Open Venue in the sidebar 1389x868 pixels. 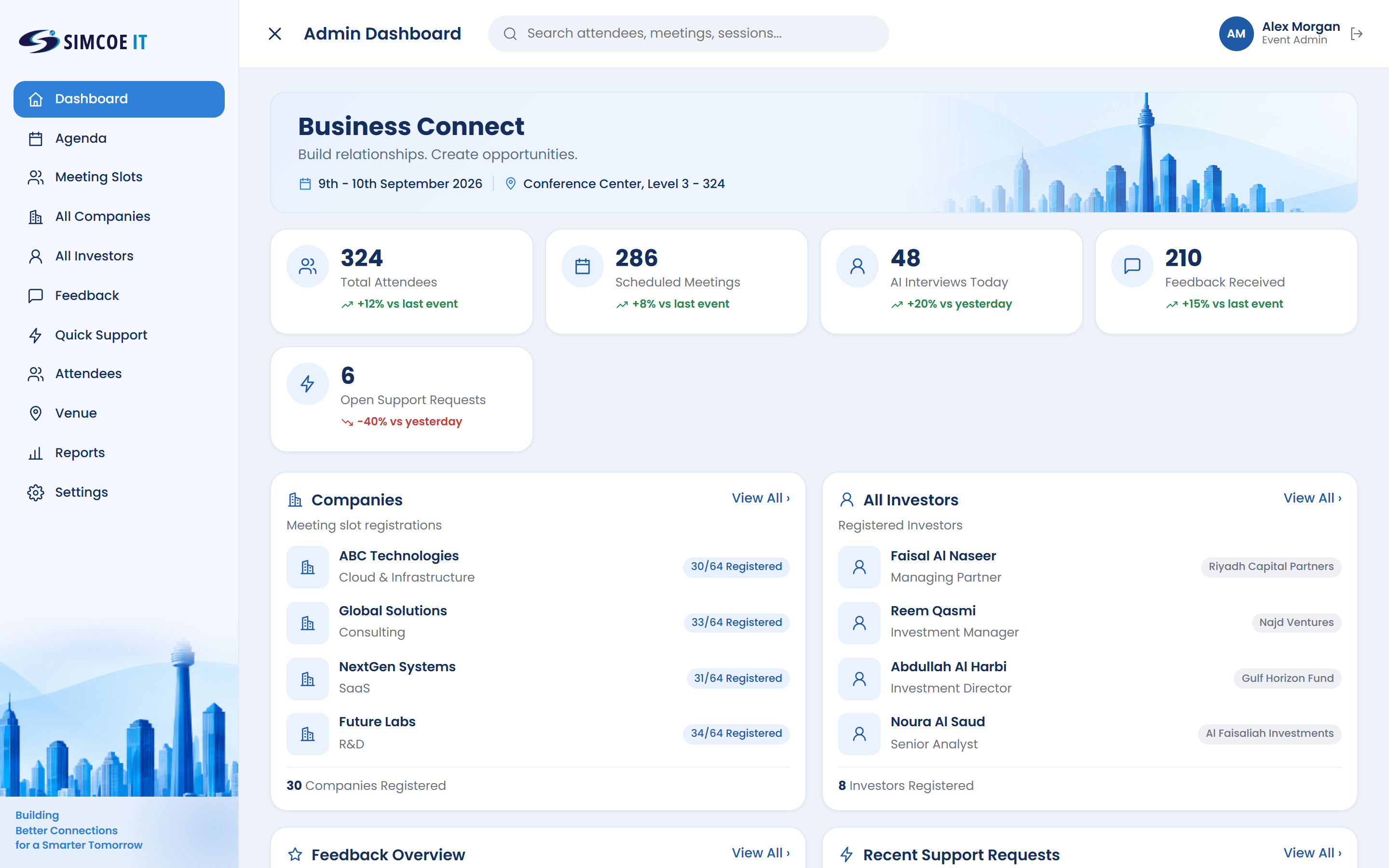119,413
